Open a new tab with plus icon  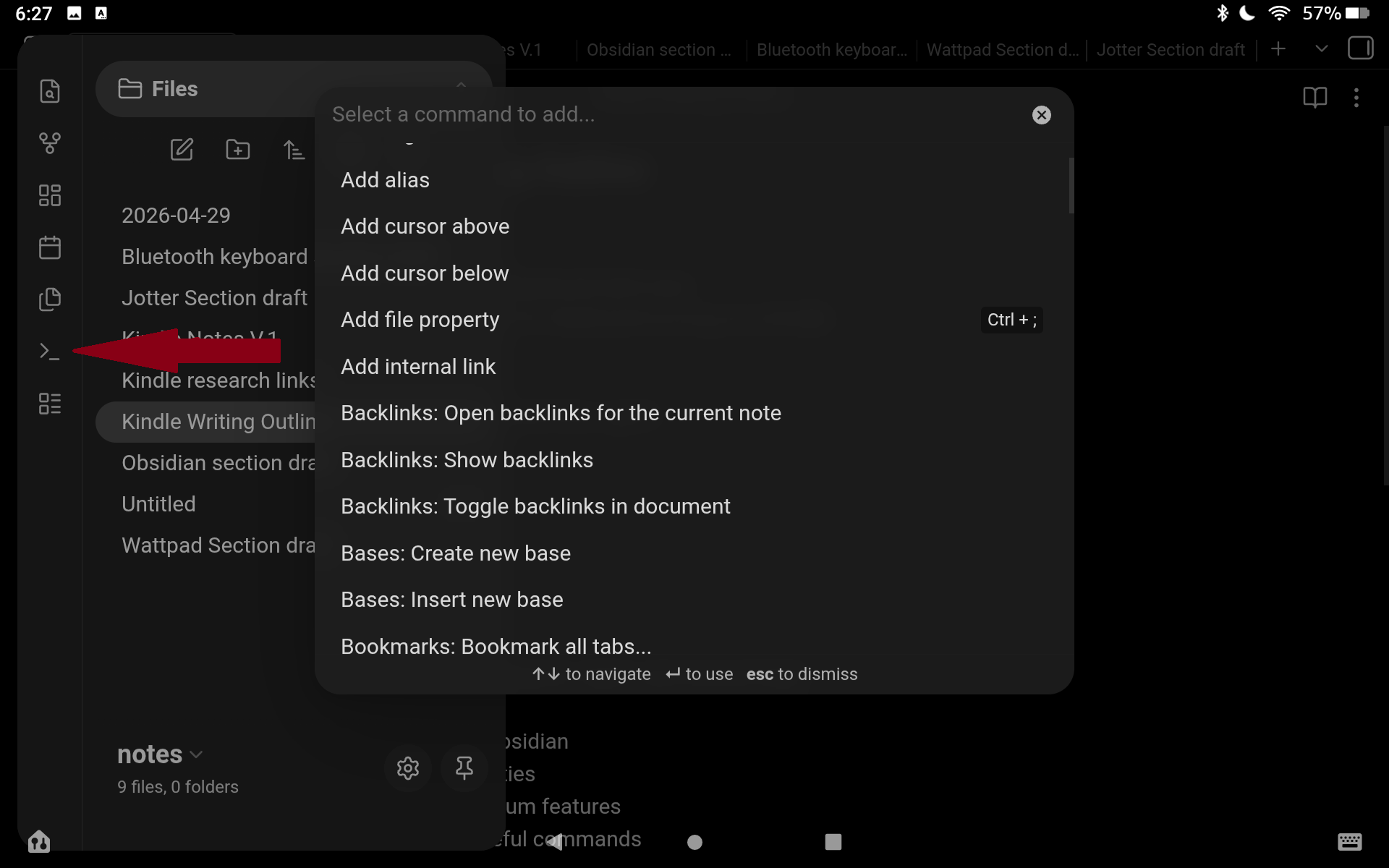1278,49
